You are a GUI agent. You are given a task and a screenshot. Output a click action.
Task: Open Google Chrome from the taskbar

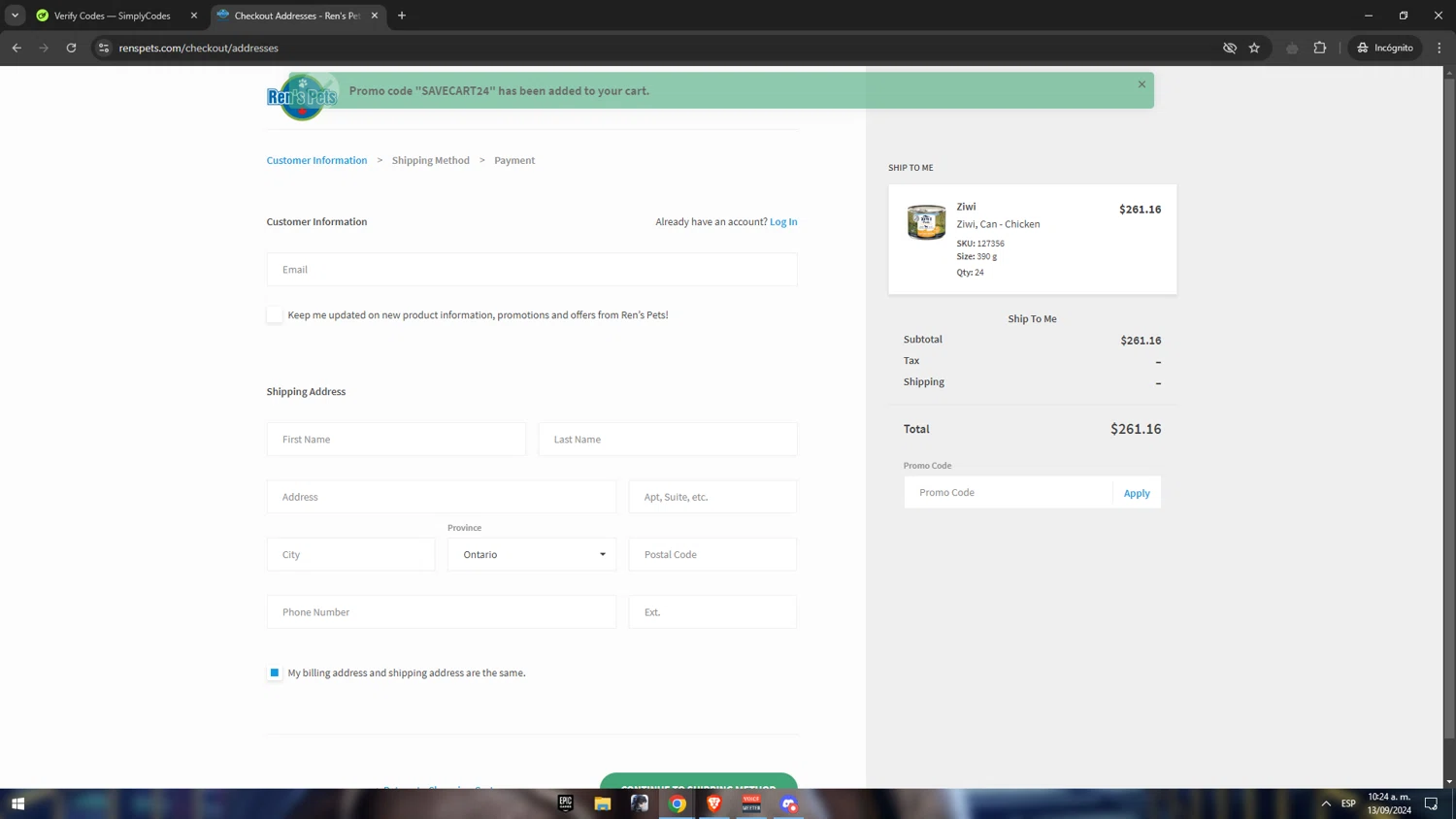coord(678,803)
